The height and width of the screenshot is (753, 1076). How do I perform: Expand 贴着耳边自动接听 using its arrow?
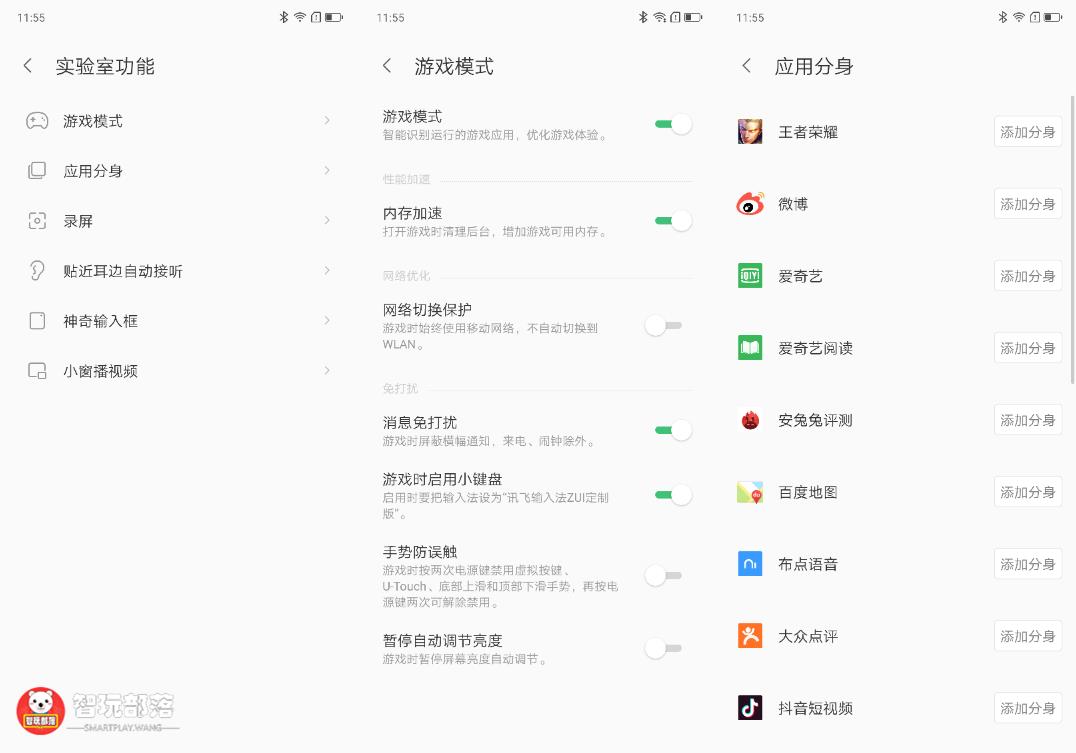(328, 271)
